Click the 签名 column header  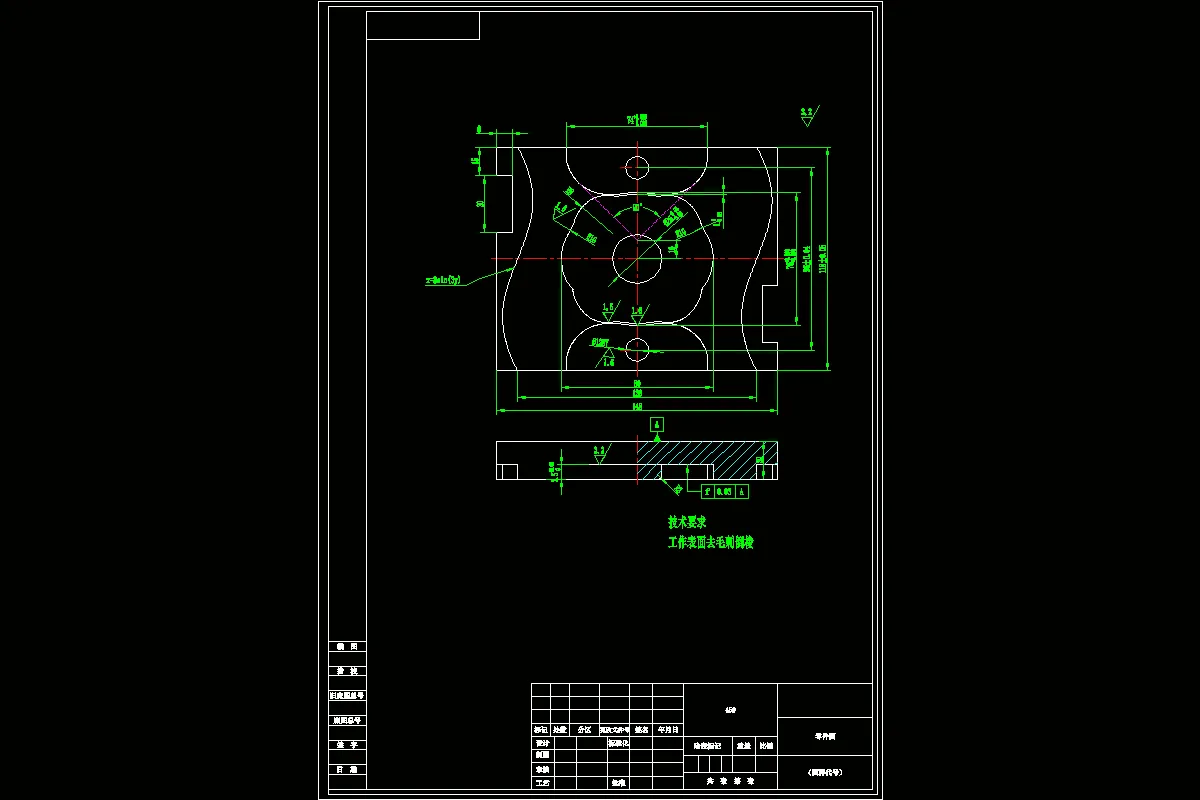642,730
